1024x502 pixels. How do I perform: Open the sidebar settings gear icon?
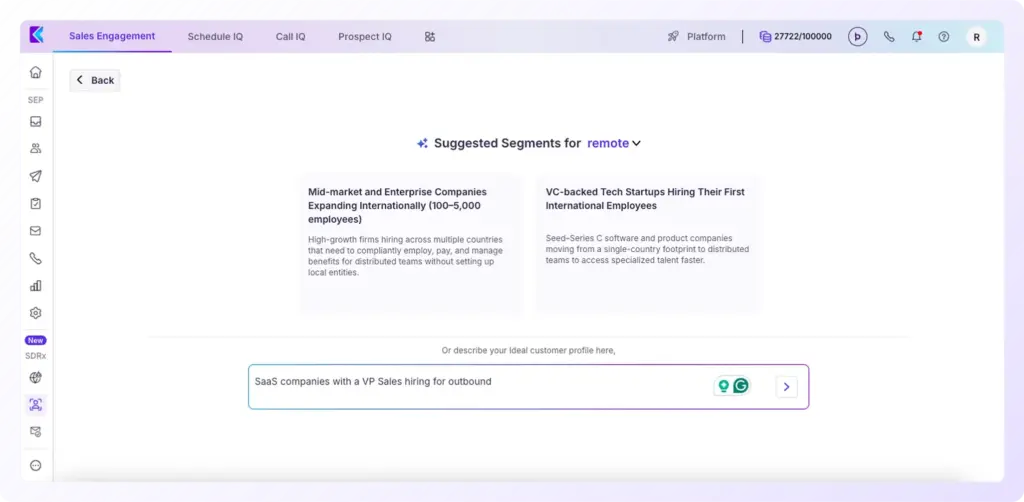[36, 313]
